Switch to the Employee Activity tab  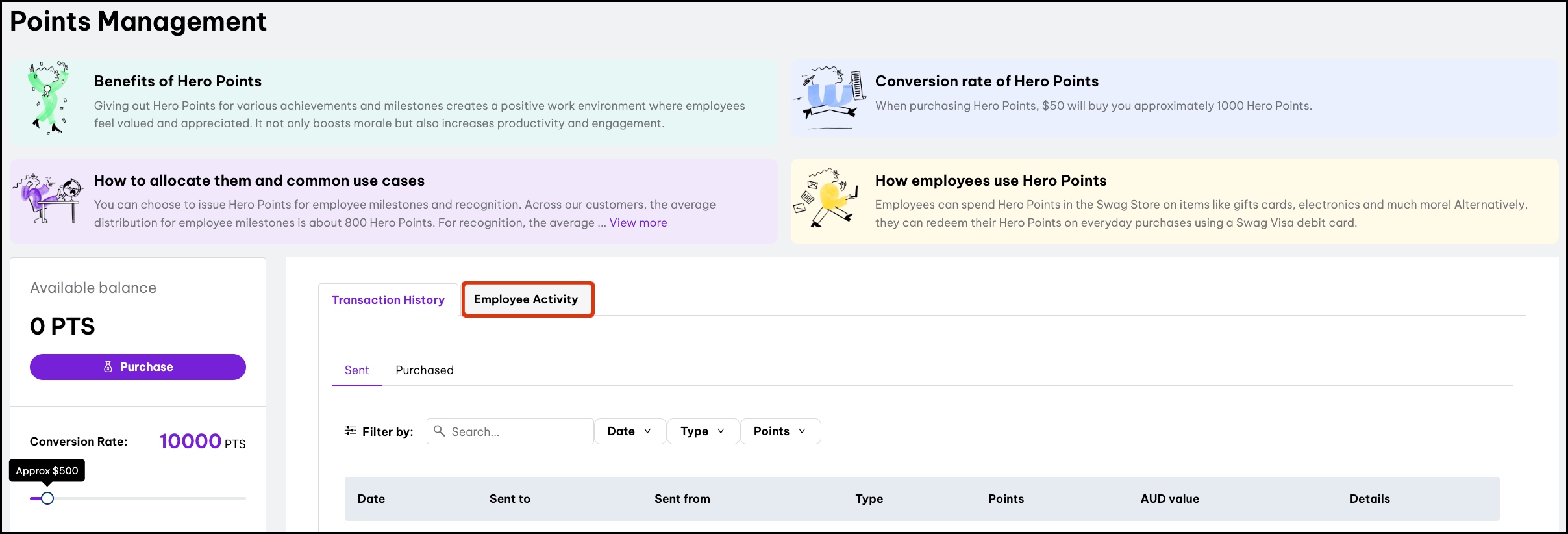pyautogui.click(x=527, y=299)
